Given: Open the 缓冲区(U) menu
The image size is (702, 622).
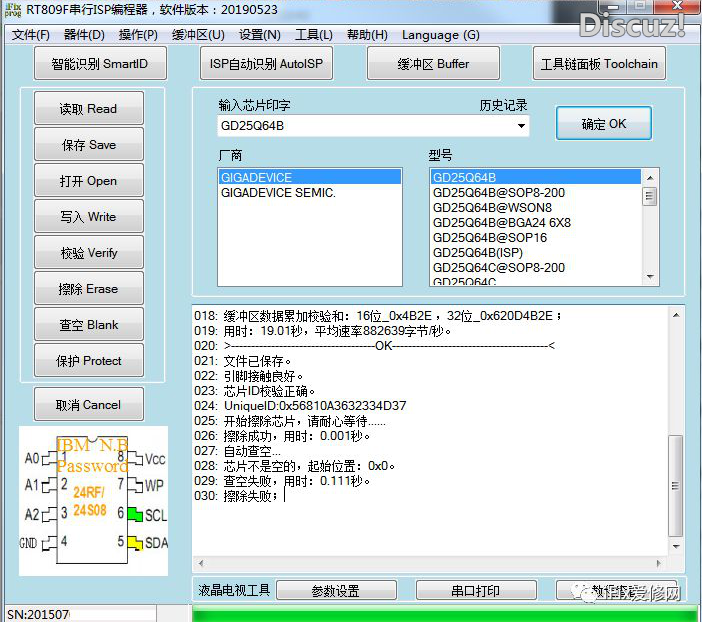Looking at the screenshot, I should 198,35.
